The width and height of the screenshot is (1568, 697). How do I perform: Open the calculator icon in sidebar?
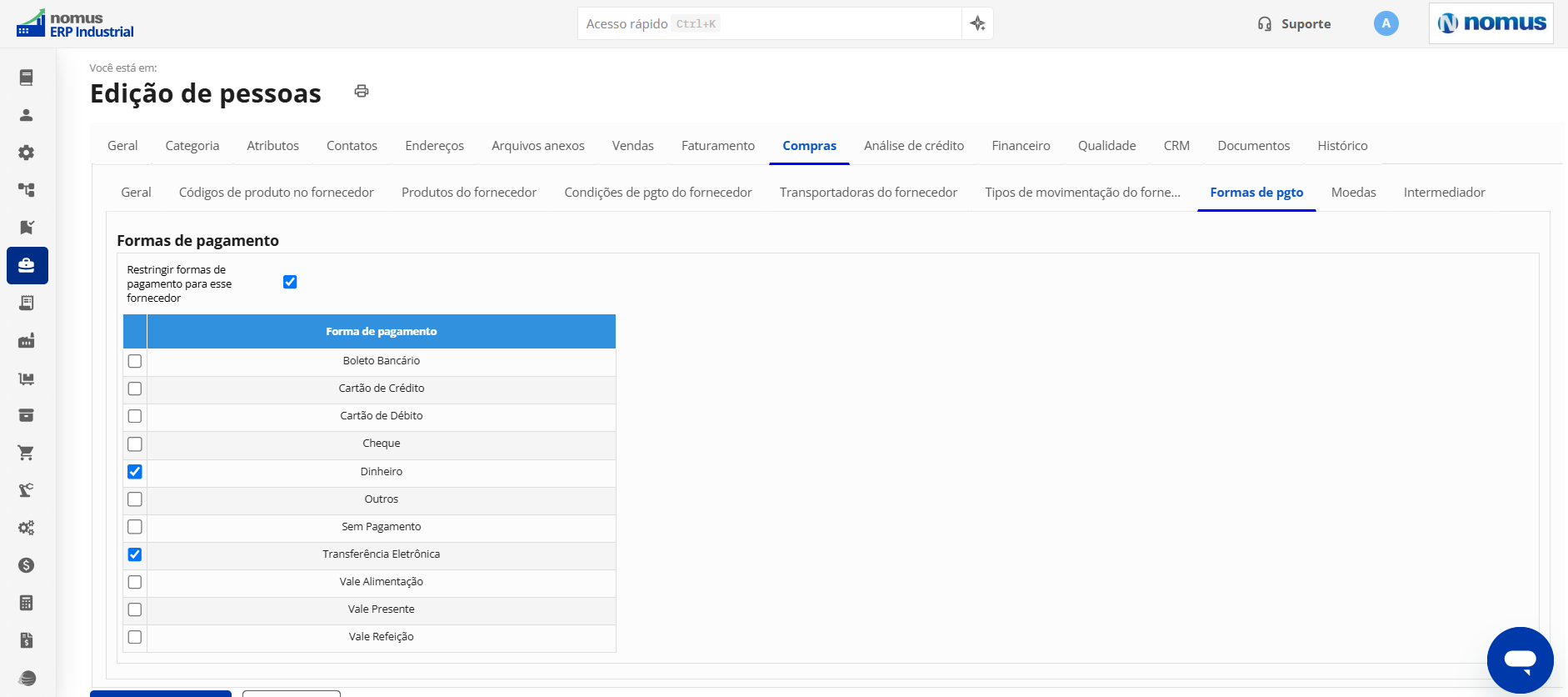pyautogui.click(x=27, y=603)
